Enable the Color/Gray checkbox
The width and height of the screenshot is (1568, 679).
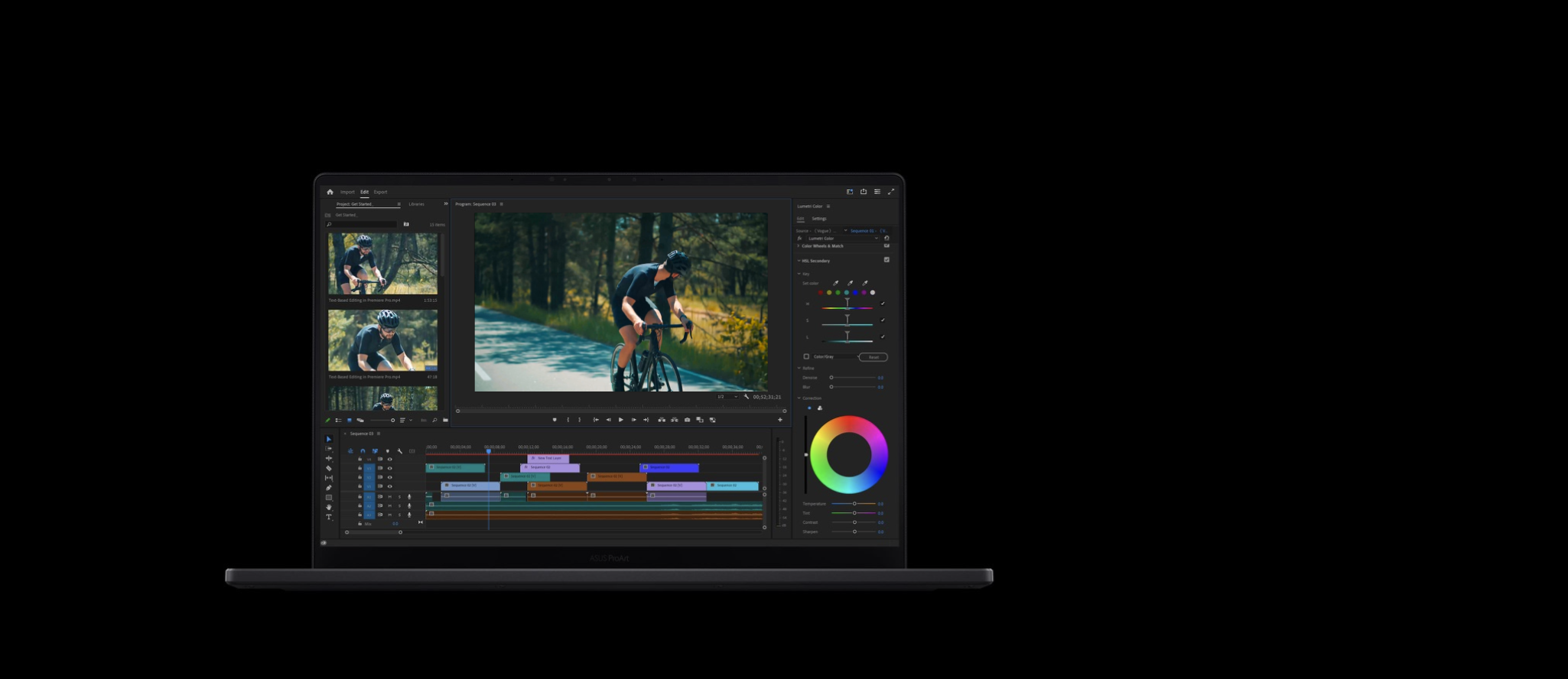(806, 356)
